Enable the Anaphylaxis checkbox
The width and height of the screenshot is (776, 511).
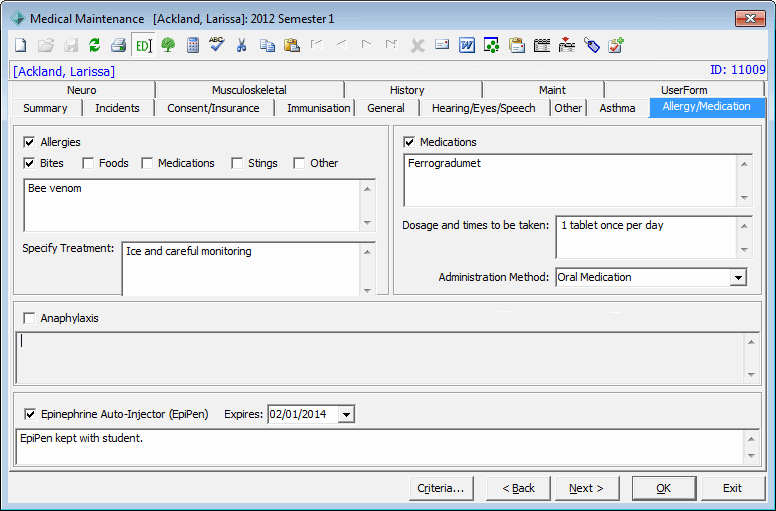point(29,318)
